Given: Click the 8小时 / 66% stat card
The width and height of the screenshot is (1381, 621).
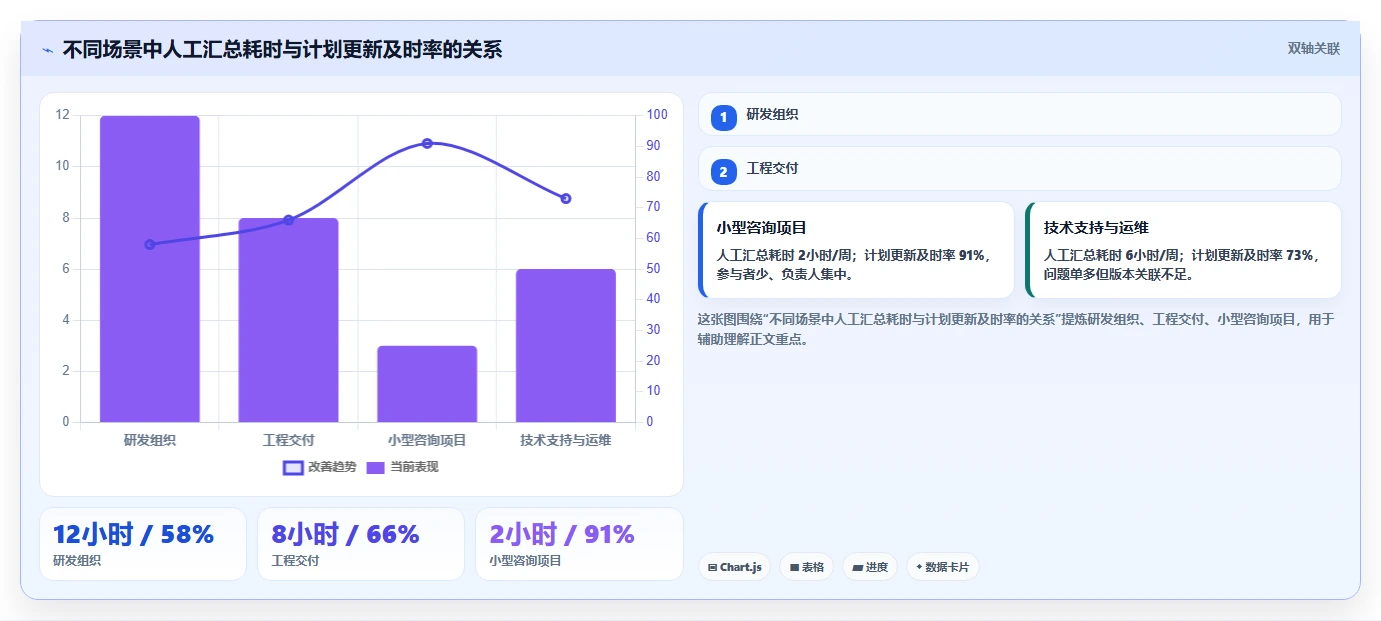Looking at the screenshot, I should [x=361, y=544].
